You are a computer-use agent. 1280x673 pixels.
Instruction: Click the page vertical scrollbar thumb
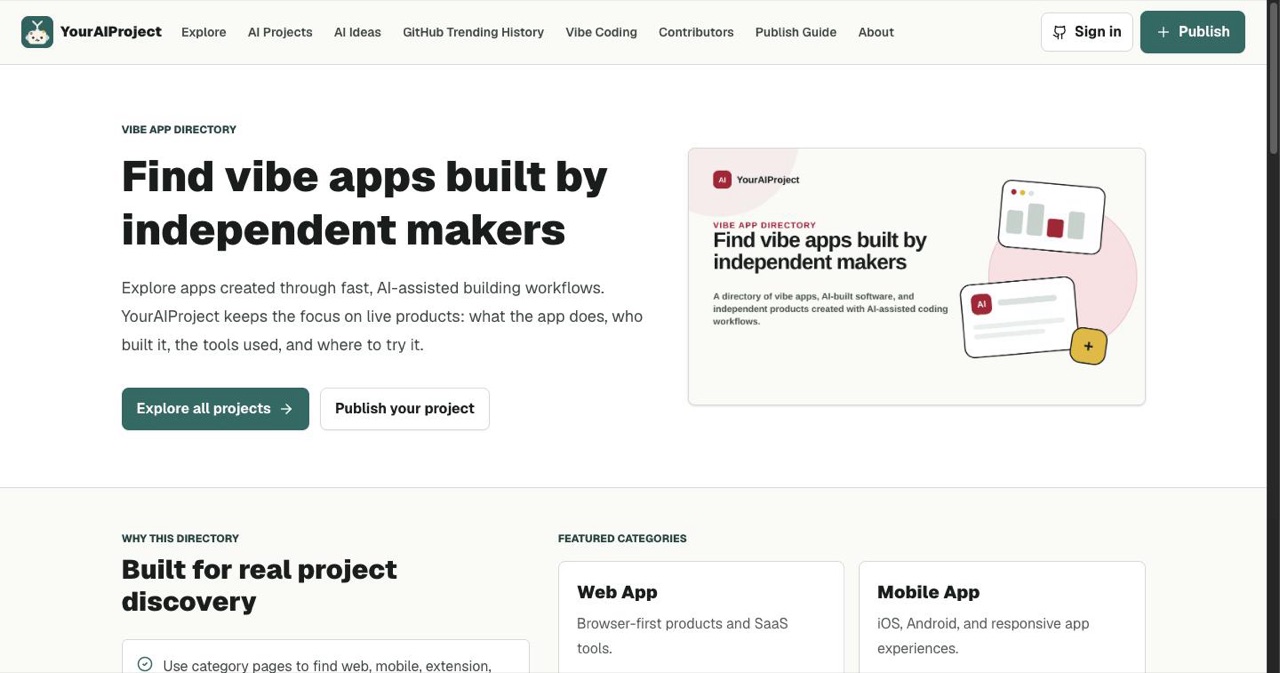pos(1274,78)
